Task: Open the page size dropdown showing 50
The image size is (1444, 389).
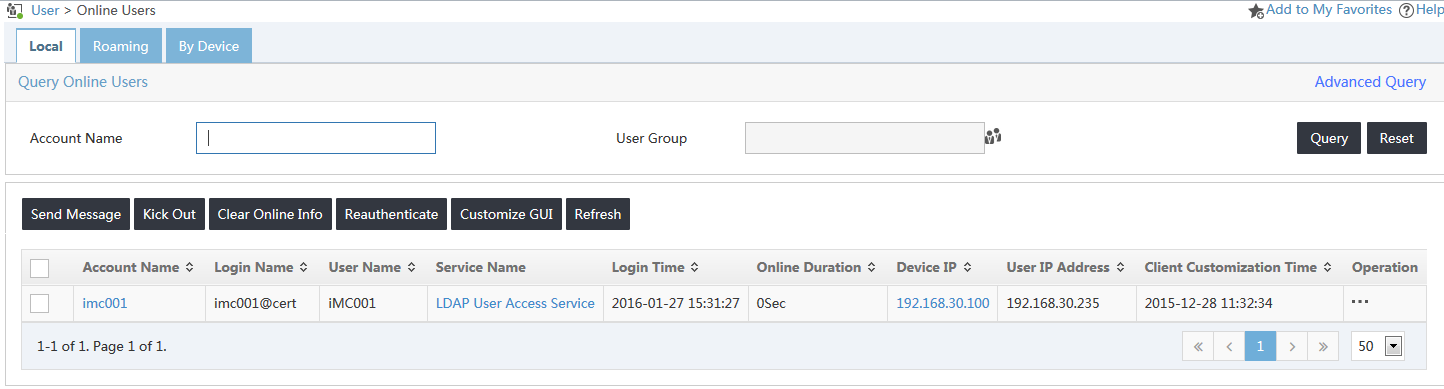Action: click(1378, 346)
